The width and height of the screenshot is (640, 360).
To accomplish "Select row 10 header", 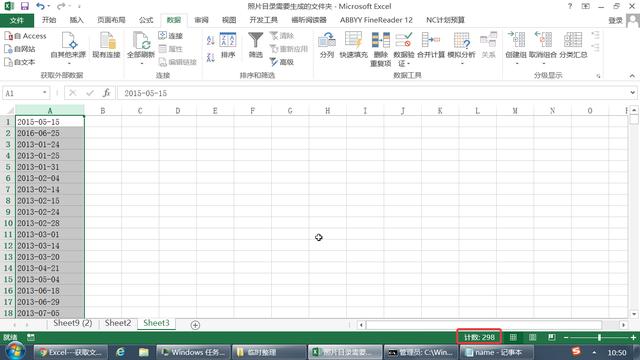I will pyautogui.click(x=8, y=223).
